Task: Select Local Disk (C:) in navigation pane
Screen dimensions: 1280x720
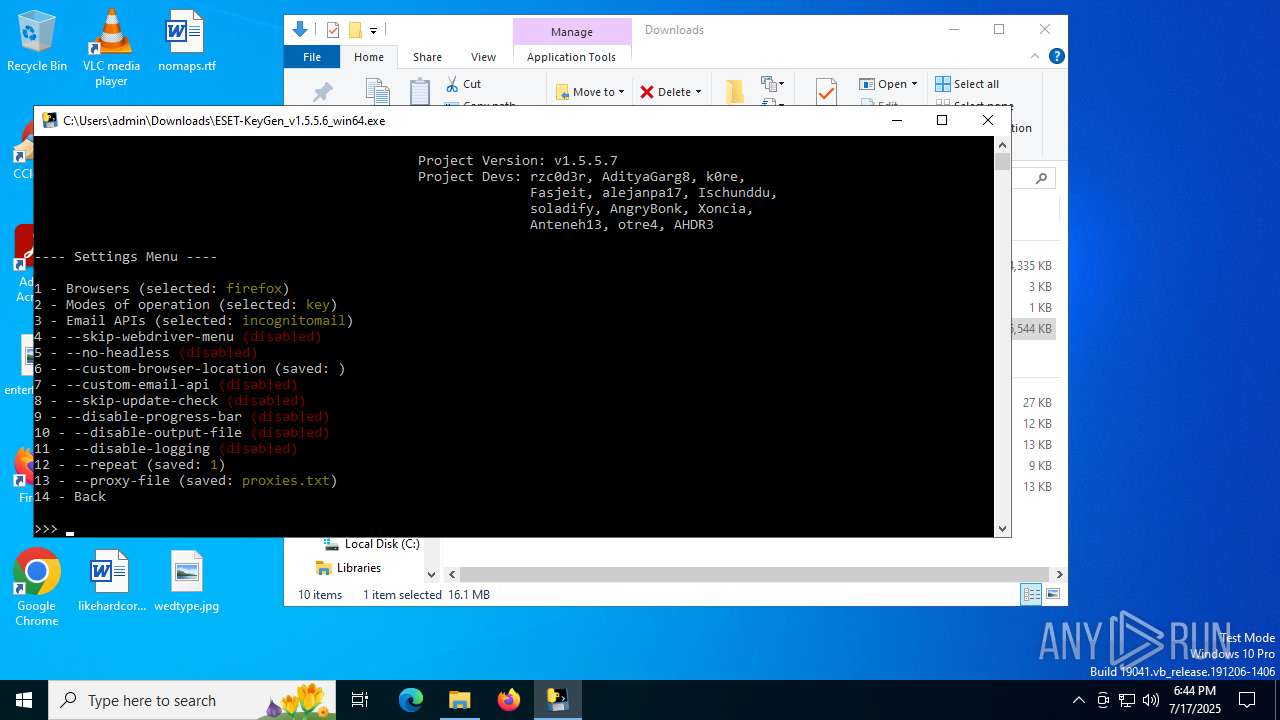Action: [x=371, y=544]
